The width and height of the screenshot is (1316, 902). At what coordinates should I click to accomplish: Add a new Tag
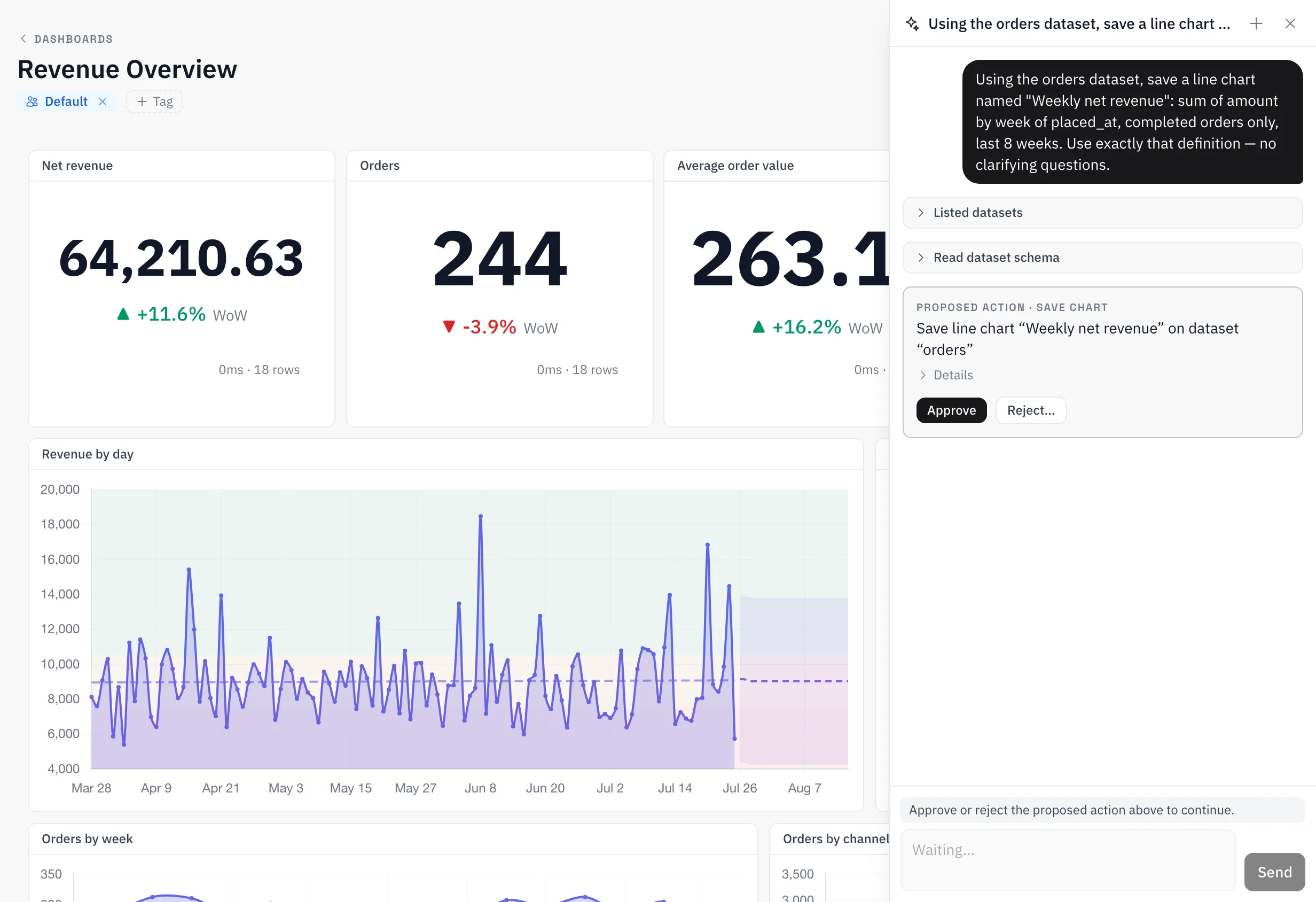(x=154, y=102)
